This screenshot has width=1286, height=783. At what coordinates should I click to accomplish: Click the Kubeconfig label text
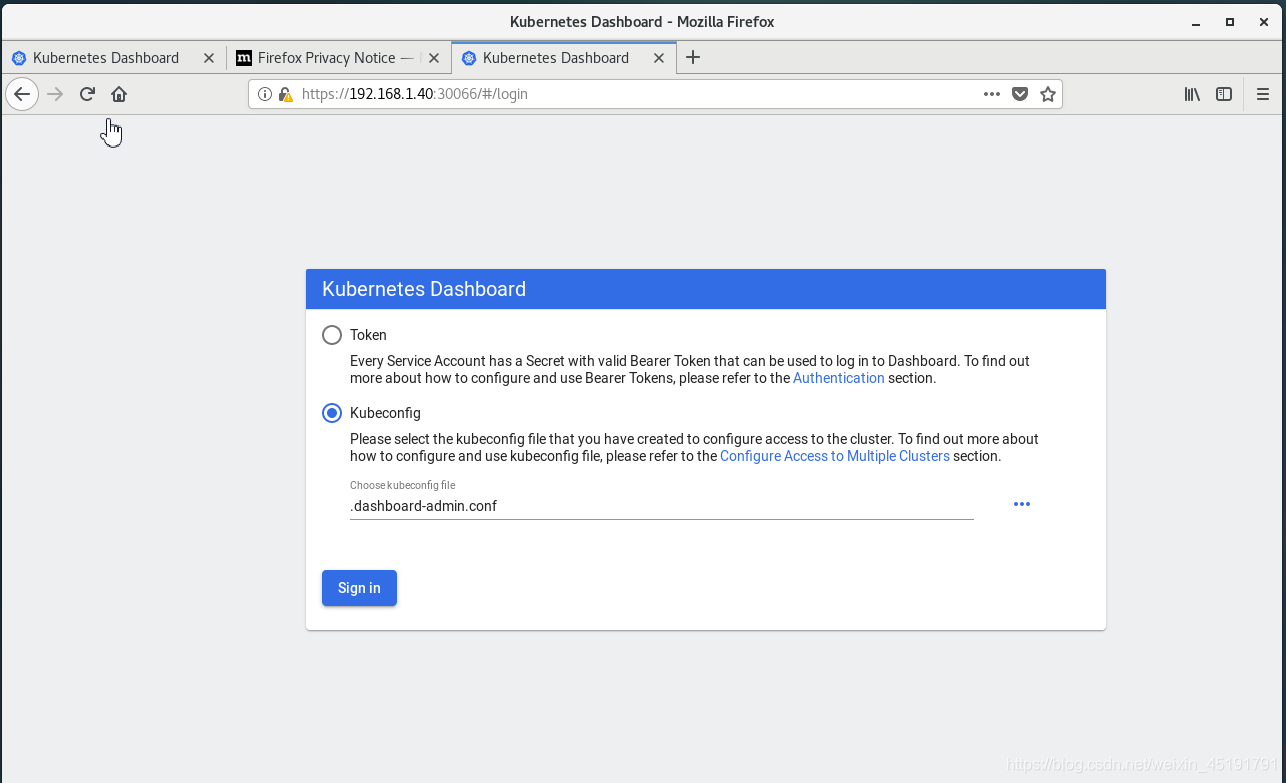click(385, 413)
